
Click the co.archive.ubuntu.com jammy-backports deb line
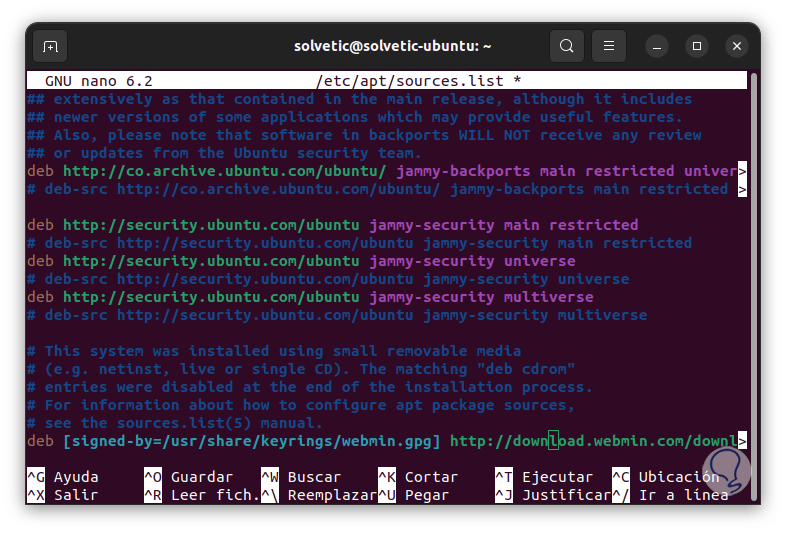tap(382, 171)
